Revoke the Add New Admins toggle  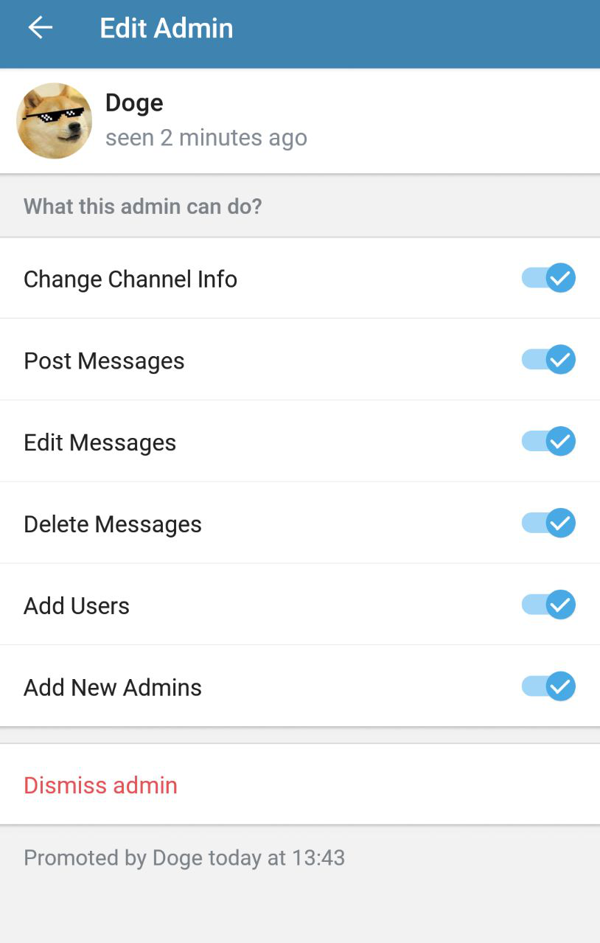(548, 687)
